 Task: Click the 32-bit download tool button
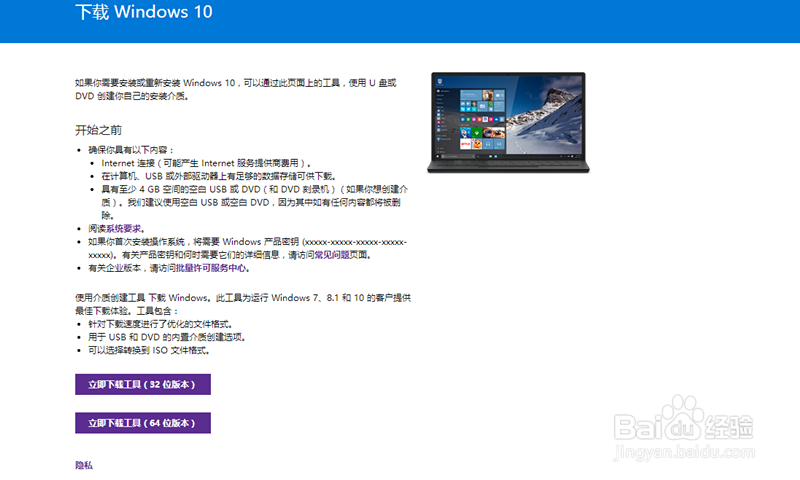click(143, 384)
